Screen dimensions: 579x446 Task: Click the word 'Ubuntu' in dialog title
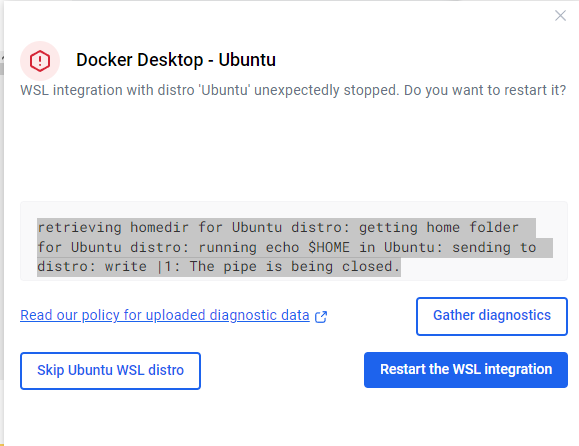[247, 60]
